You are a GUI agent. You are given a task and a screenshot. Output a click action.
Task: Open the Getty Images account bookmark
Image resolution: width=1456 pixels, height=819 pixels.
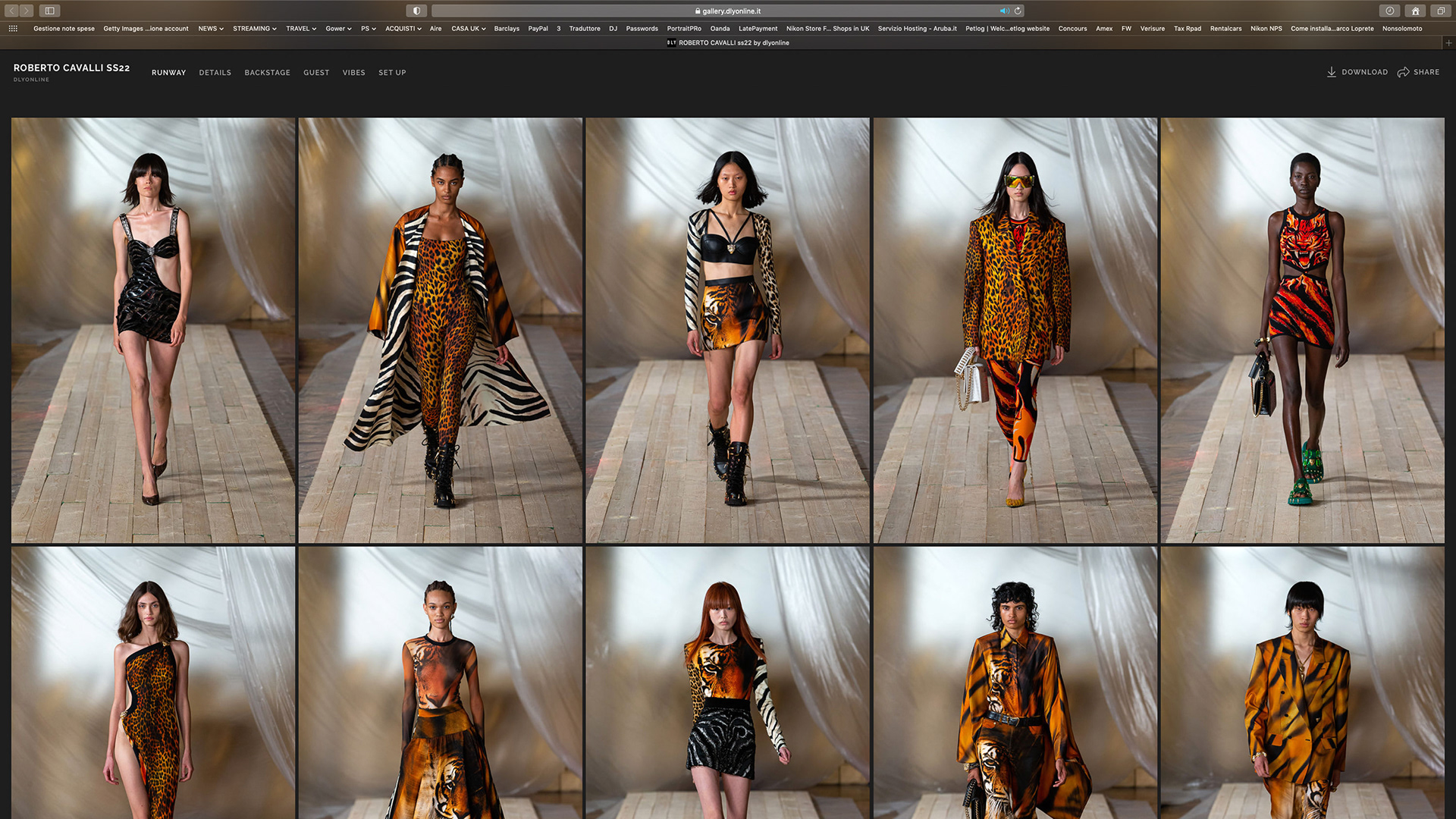point(146,28)
